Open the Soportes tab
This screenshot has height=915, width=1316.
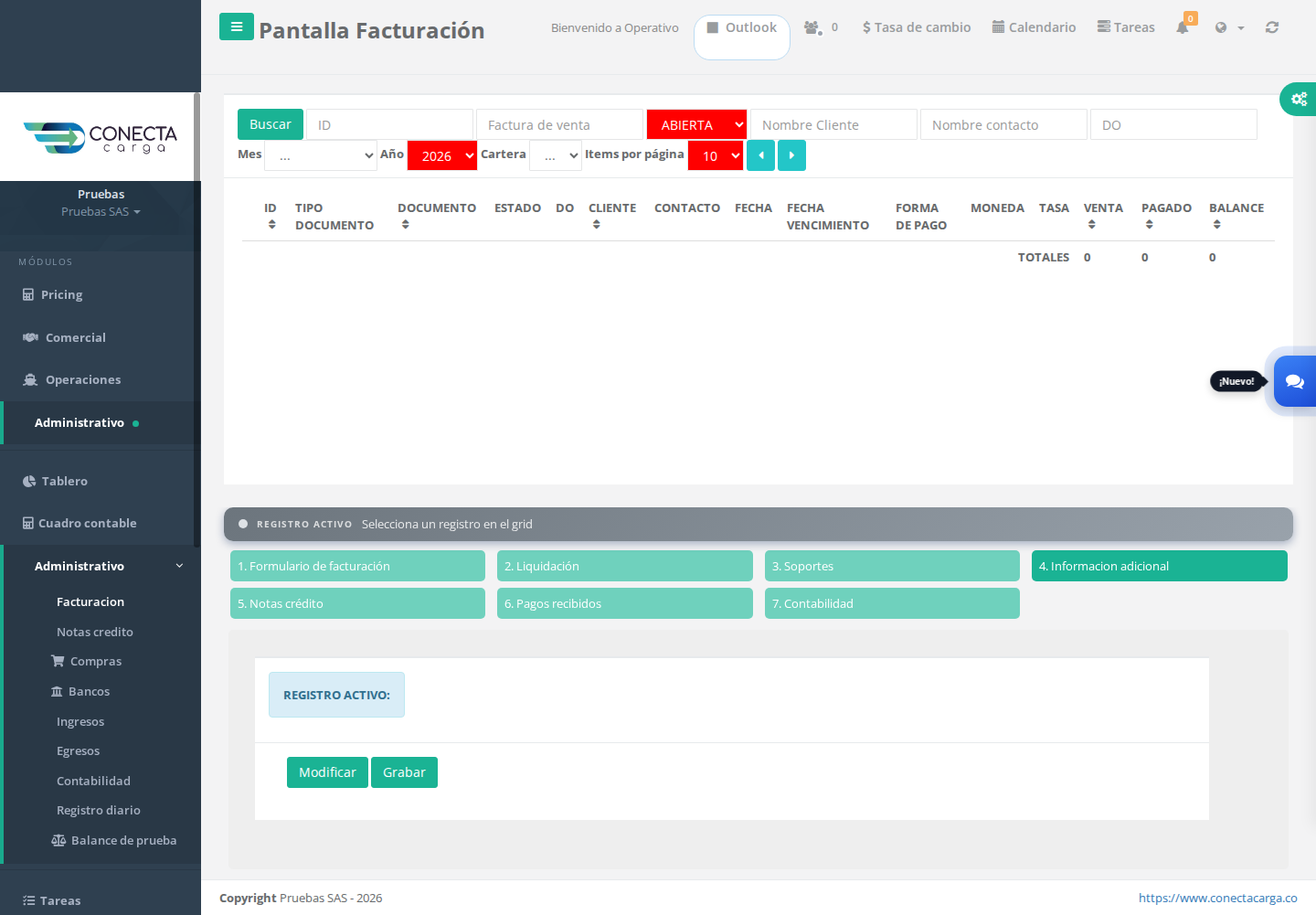pyautogui.click(x=892, y=566)
